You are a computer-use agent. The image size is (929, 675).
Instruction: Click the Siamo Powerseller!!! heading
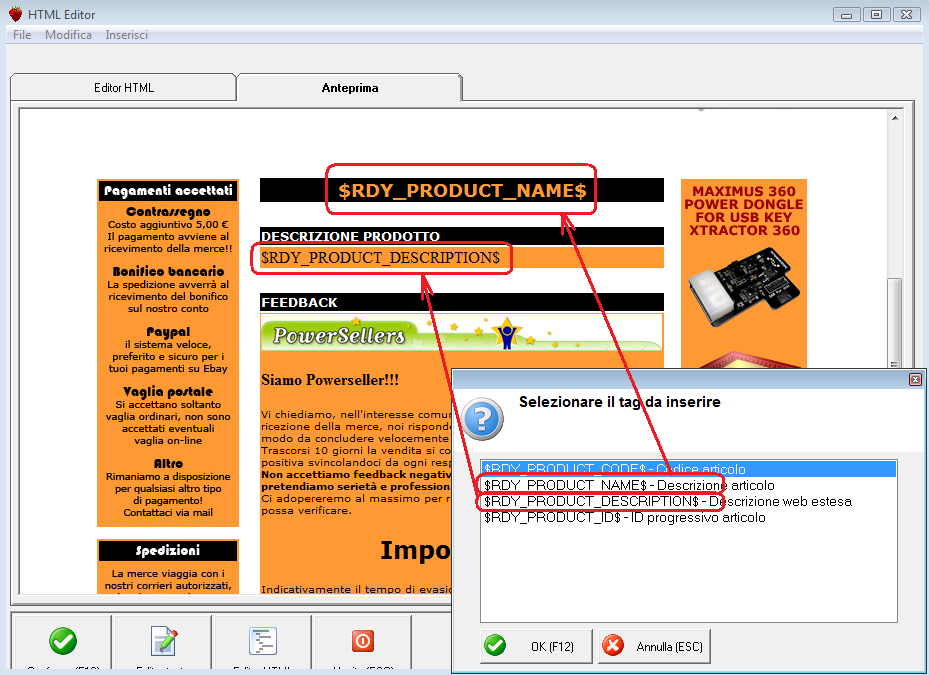tap(330, 380)
